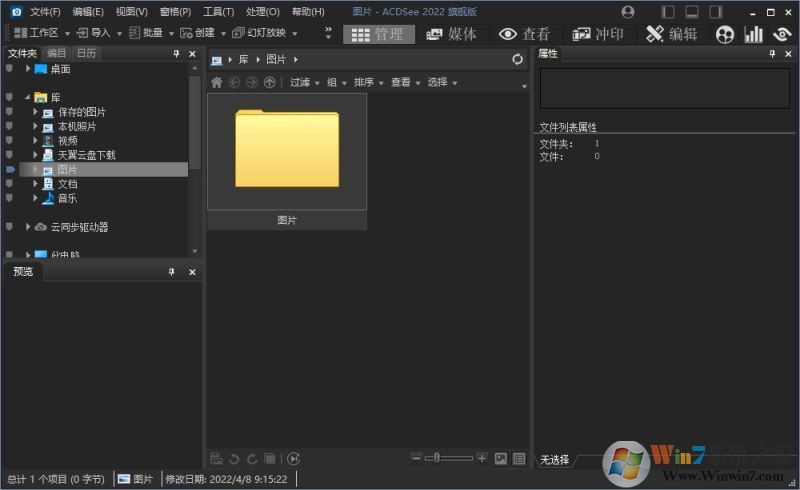Click the 导入 import button
The width and height of the screenshot is (800, 490).
95,33
